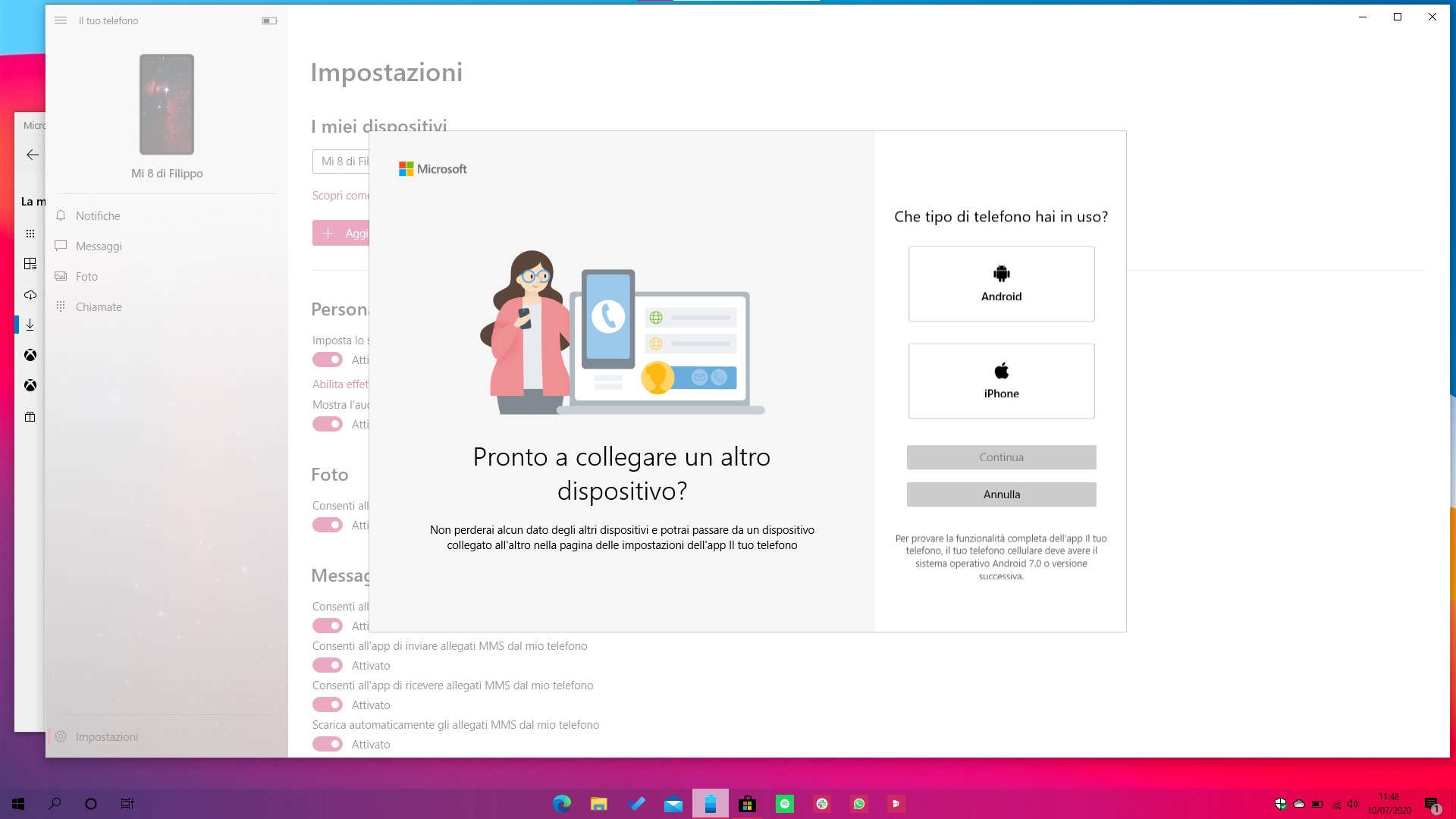Click the first Xbox icon in Microsoft Store
This screenshot has height=819, width=1456.
click(30, 355)
